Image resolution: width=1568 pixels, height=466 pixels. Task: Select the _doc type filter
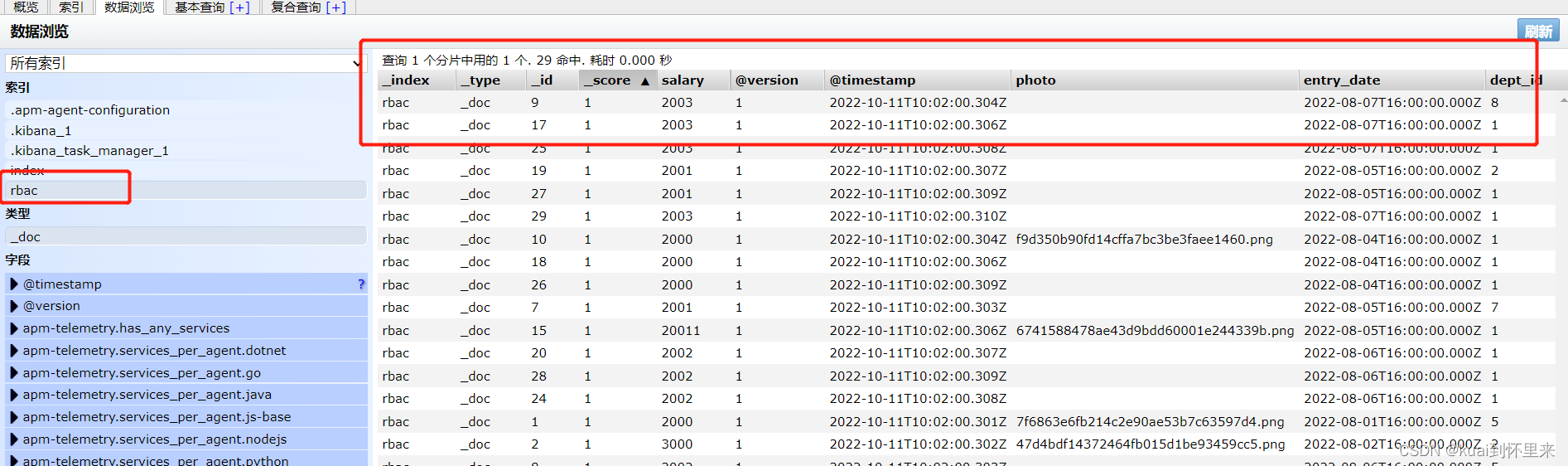[186, 236]
